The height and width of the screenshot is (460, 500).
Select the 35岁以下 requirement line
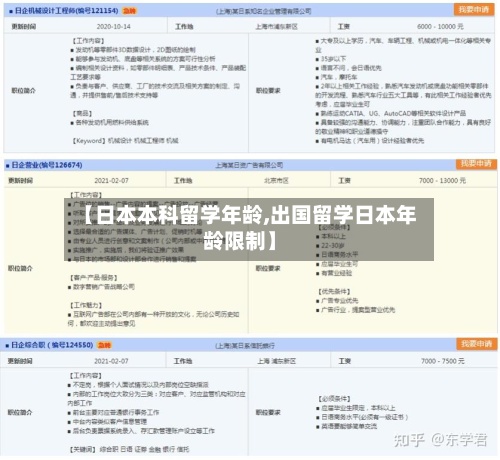(x=331, y=59)
